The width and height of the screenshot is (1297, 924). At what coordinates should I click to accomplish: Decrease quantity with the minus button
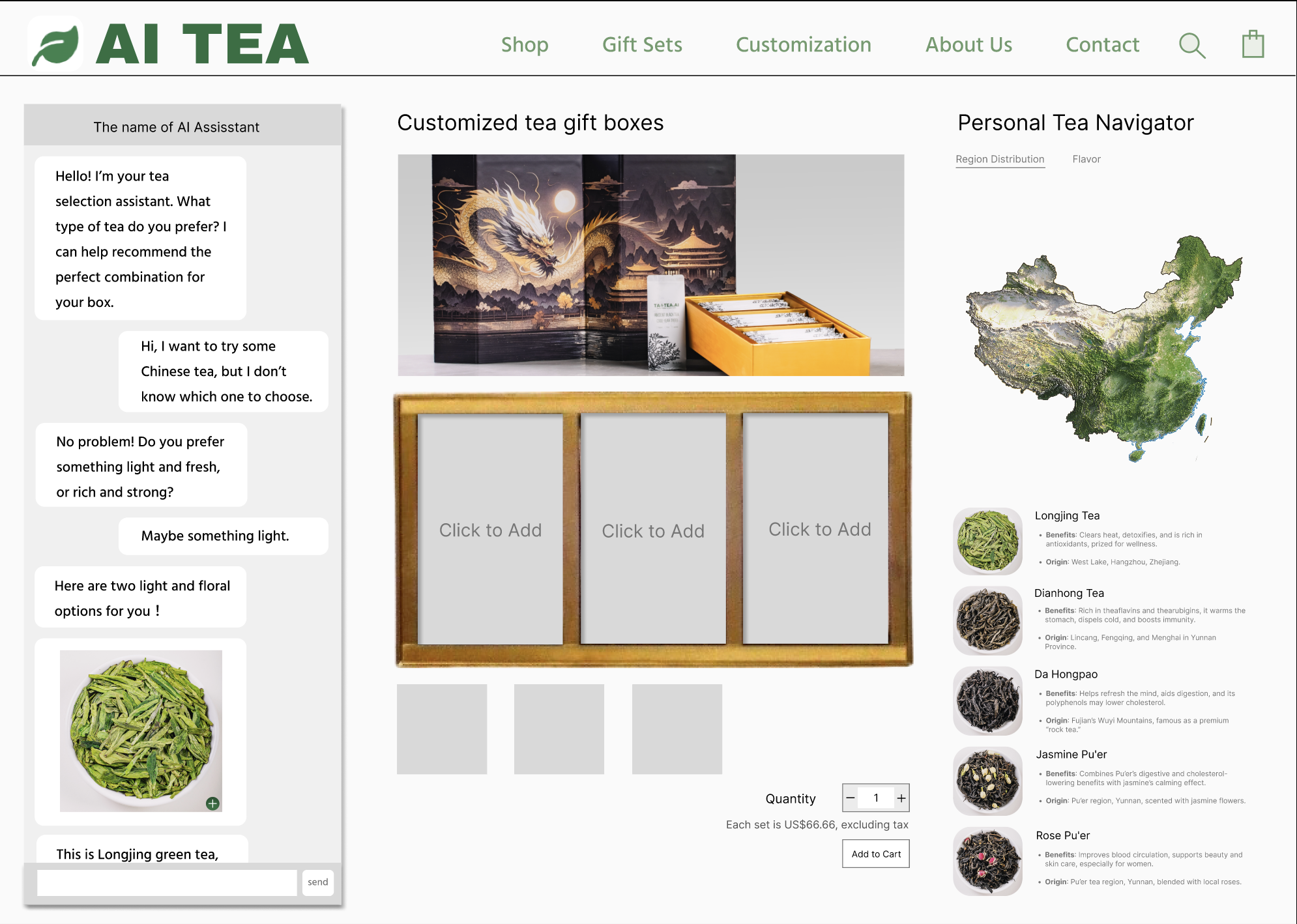(x=851, y=798)
